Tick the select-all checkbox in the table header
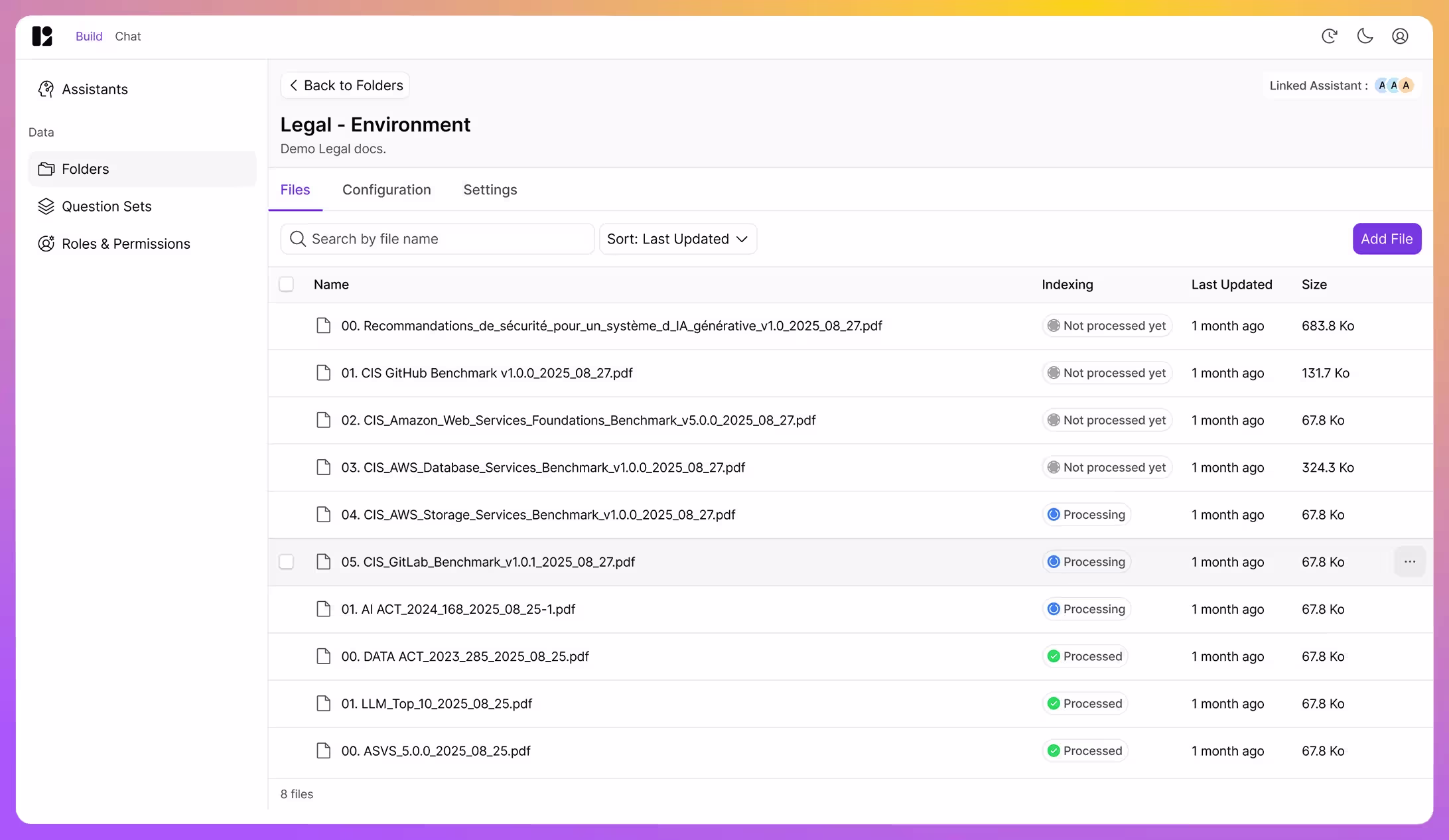 pyautogui.click(x=286, y=285)
